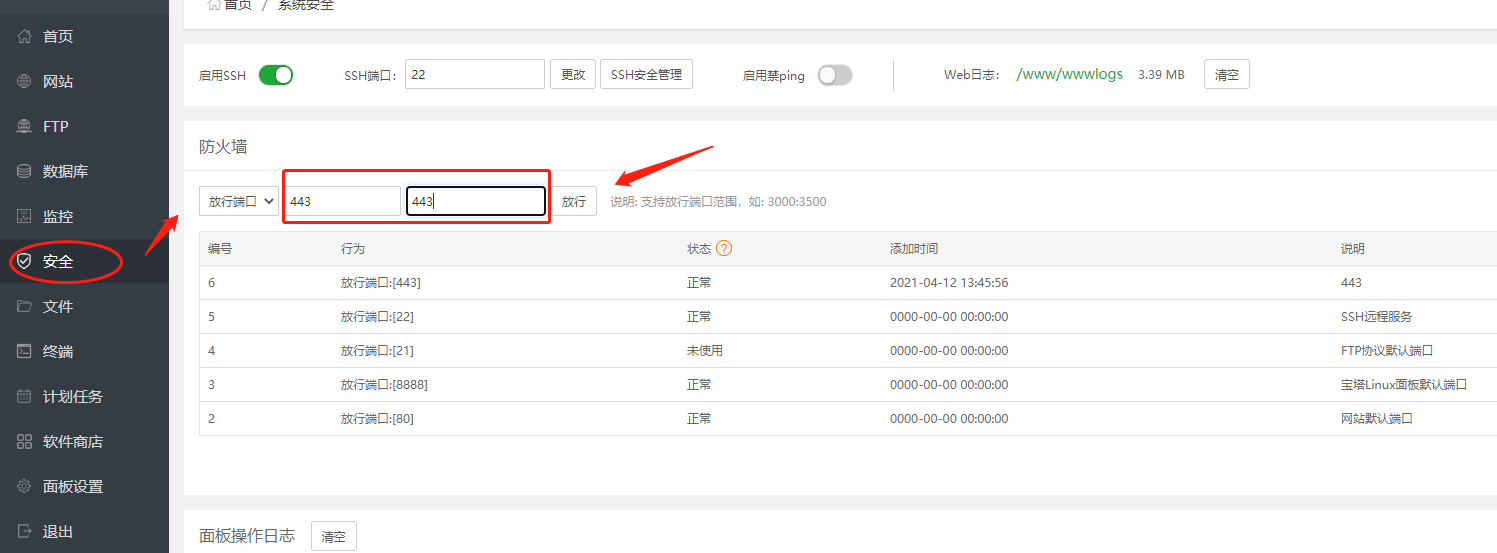
Task: Open the 放行端口 dropdown
Action: [239, 201]
